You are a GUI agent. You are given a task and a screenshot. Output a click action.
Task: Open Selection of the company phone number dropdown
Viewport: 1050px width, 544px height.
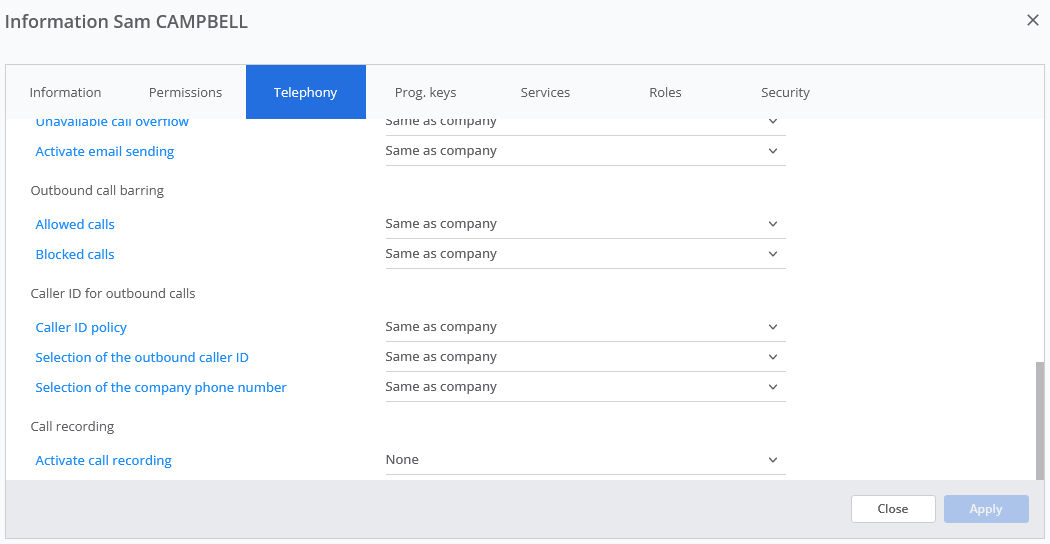point(585,387)
